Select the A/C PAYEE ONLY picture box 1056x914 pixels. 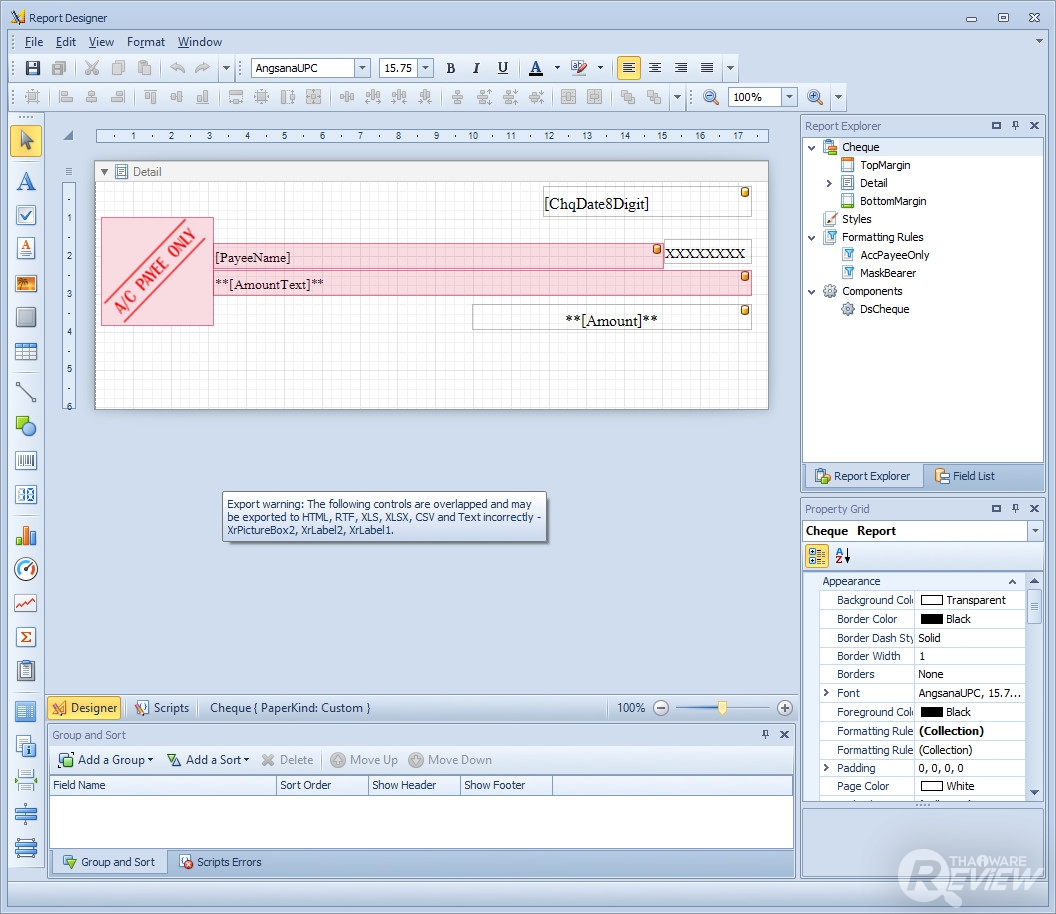tap(158, 271)
